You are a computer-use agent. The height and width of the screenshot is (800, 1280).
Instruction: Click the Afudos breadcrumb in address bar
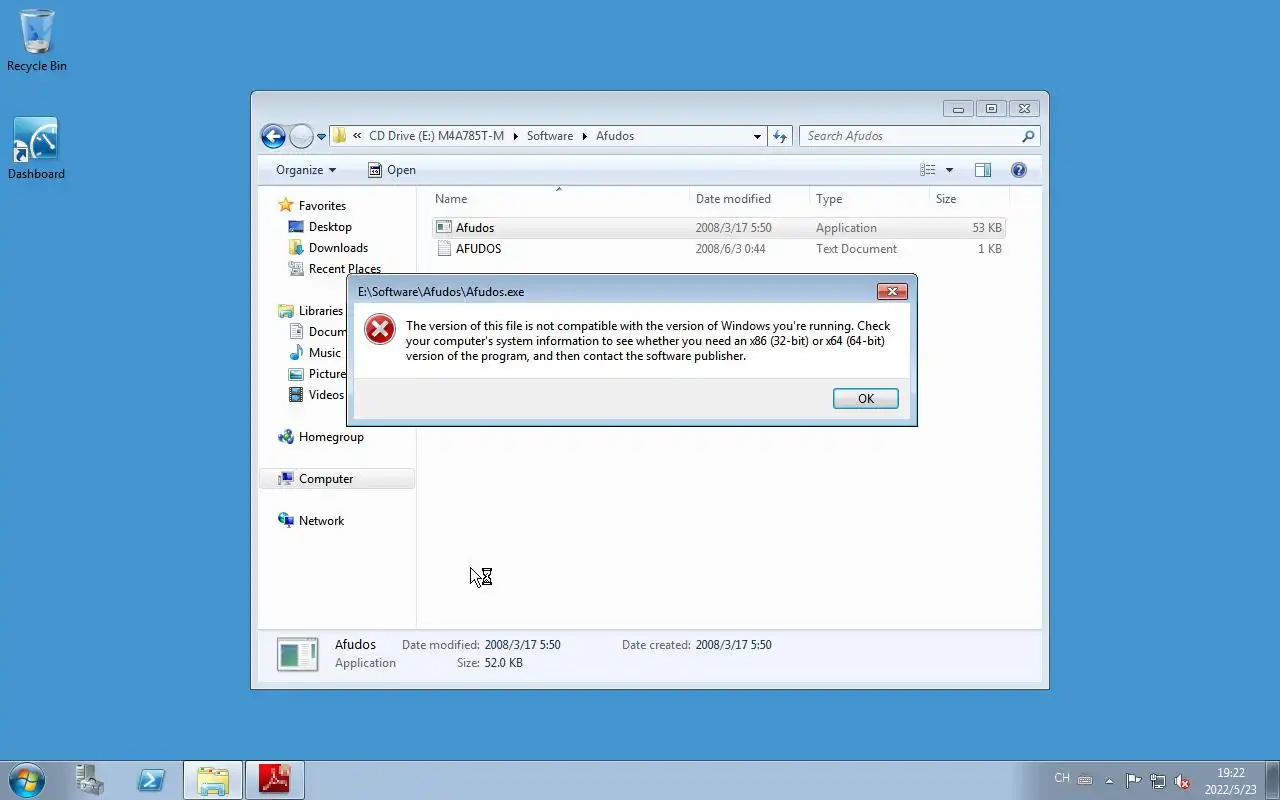pos(615,136)
